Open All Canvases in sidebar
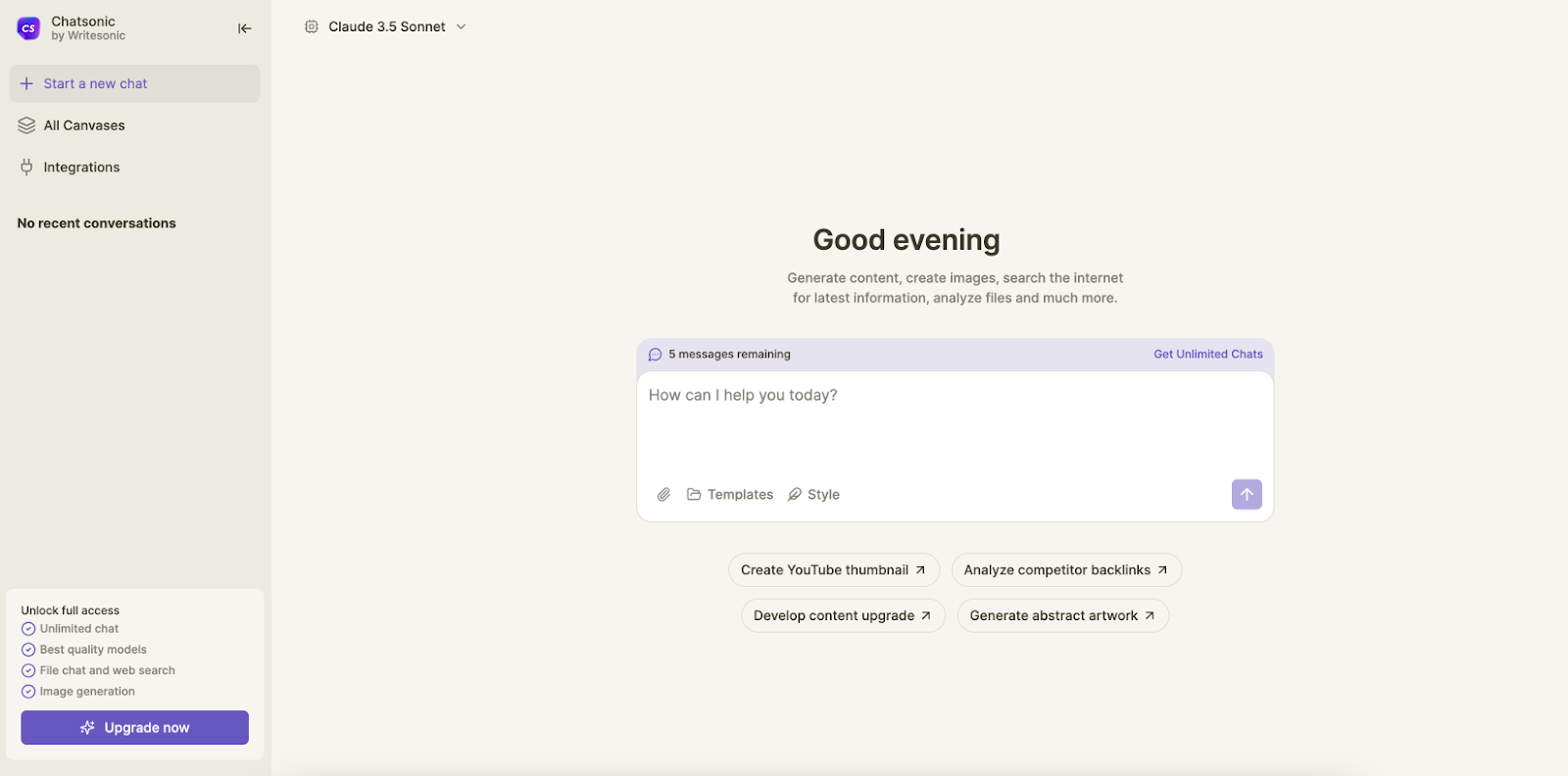The width and height of the screenshot is (1568, 776). [84, 125]
